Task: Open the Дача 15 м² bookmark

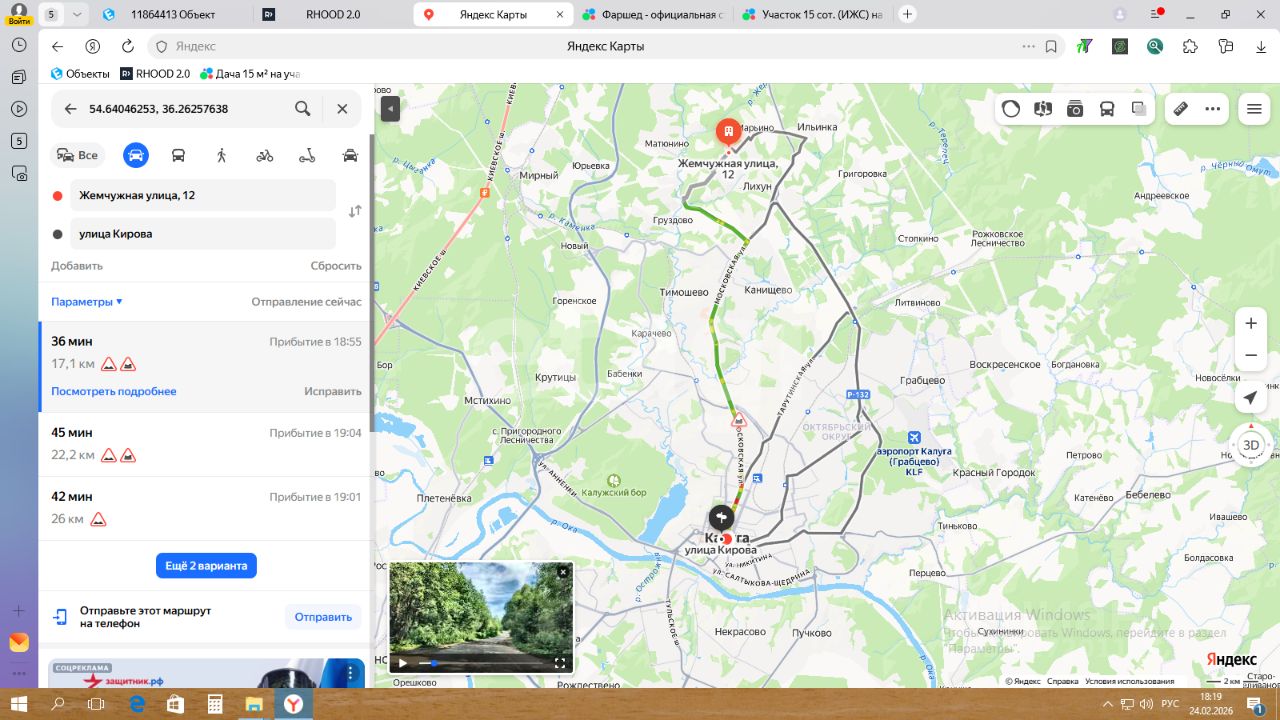Action: tap(250, 74)
